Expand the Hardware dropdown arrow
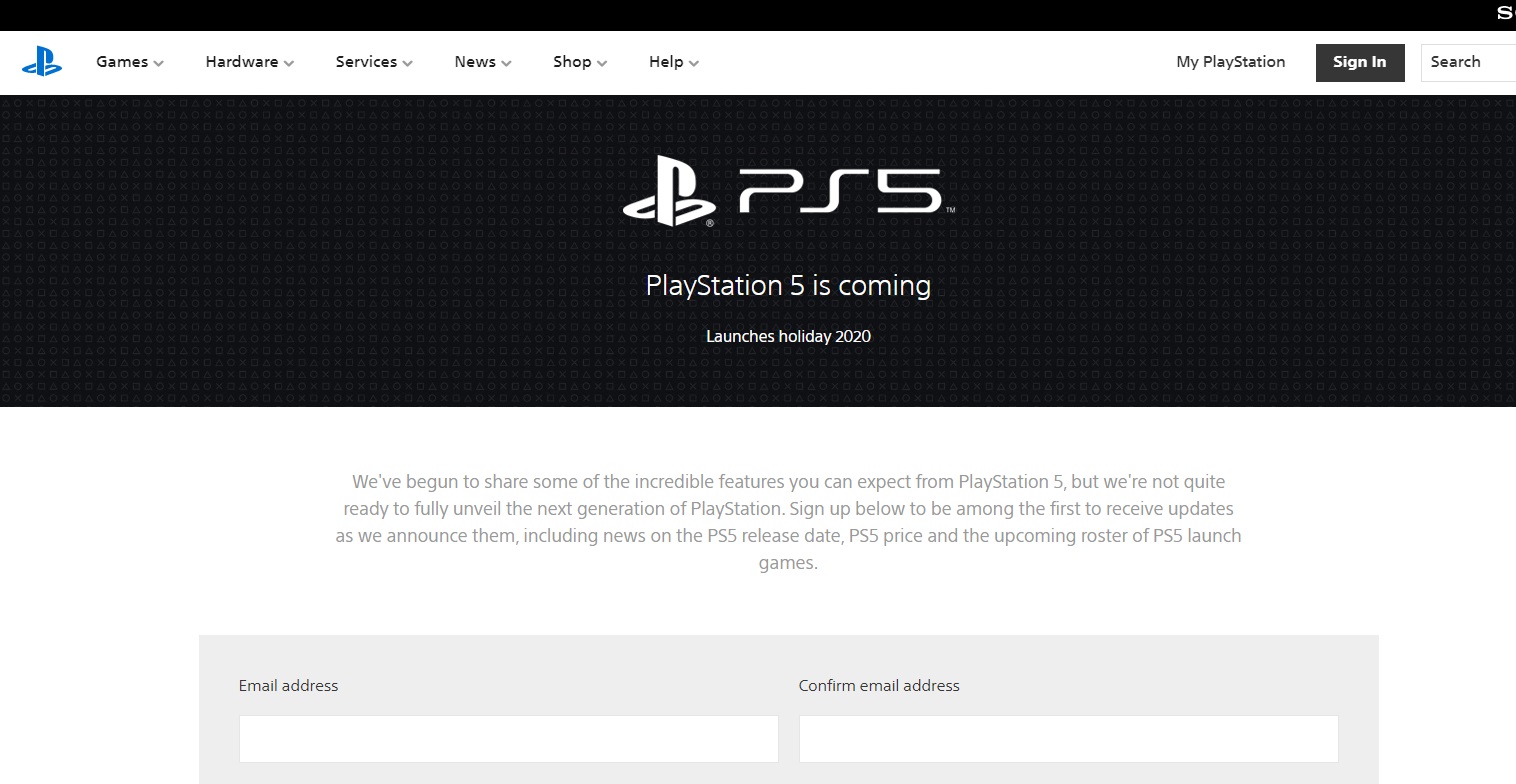 click(289, 63)
